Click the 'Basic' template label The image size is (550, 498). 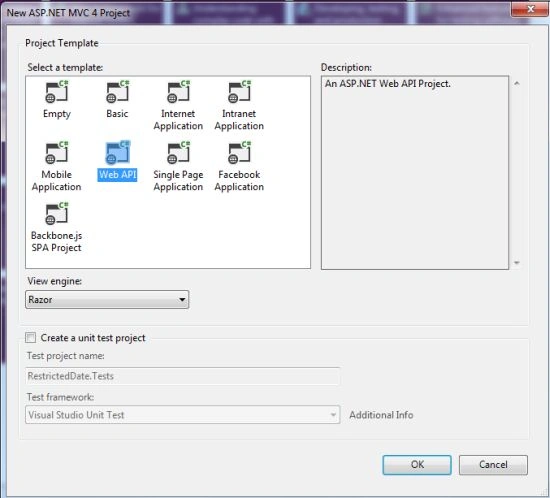(118, 114)
